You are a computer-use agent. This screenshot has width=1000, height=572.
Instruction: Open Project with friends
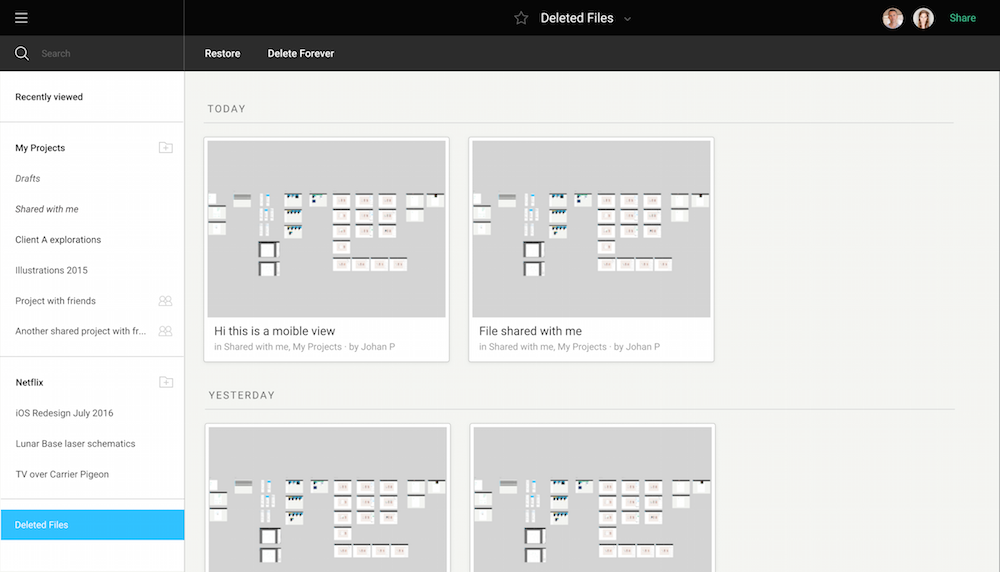coord(55,301)
